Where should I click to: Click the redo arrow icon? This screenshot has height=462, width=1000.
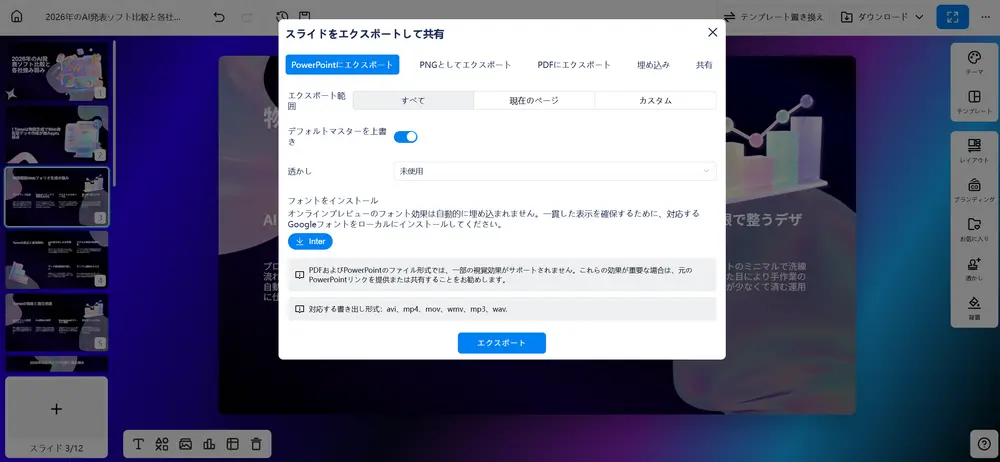tap(247, 17)
